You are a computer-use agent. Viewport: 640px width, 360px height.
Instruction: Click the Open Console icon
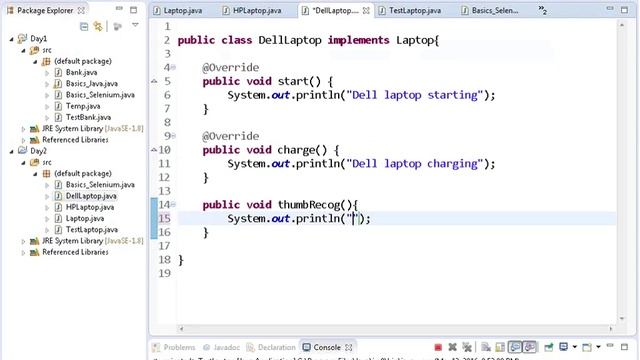[587, 347]
